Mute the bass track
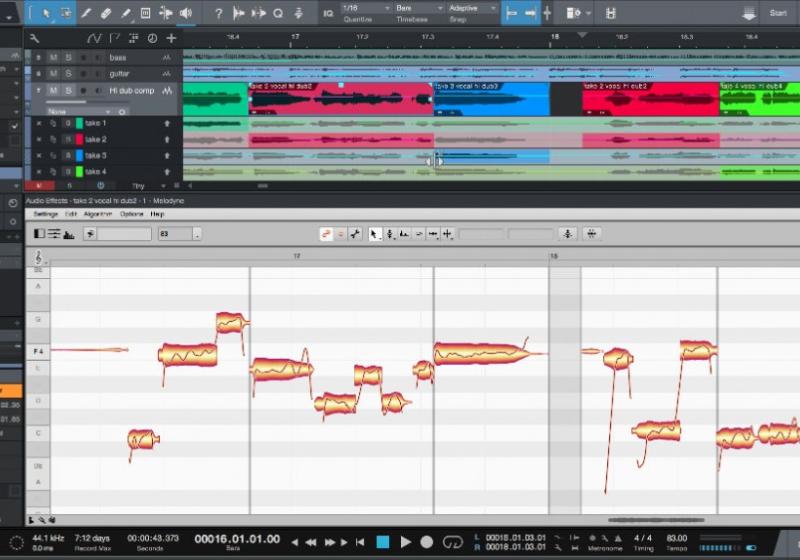 [54, 58]
